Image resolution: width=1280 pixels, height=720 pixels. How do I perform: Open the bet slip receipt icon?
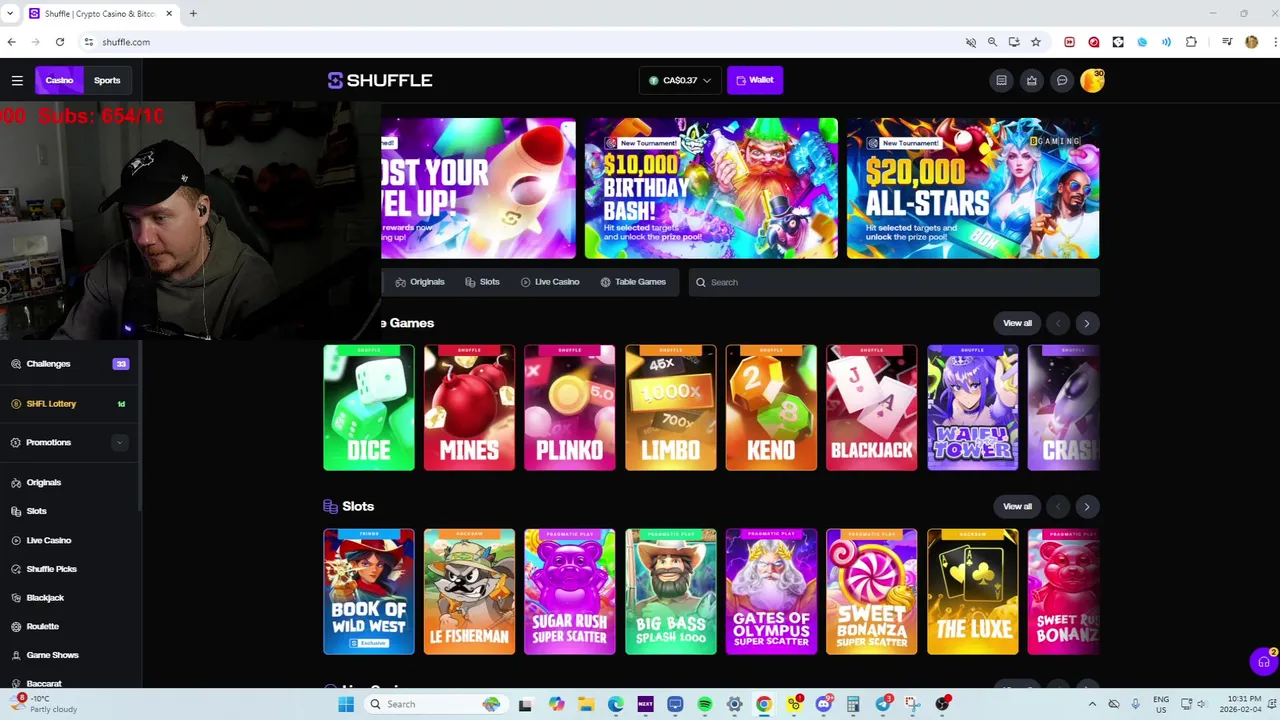coord(1001,80)
